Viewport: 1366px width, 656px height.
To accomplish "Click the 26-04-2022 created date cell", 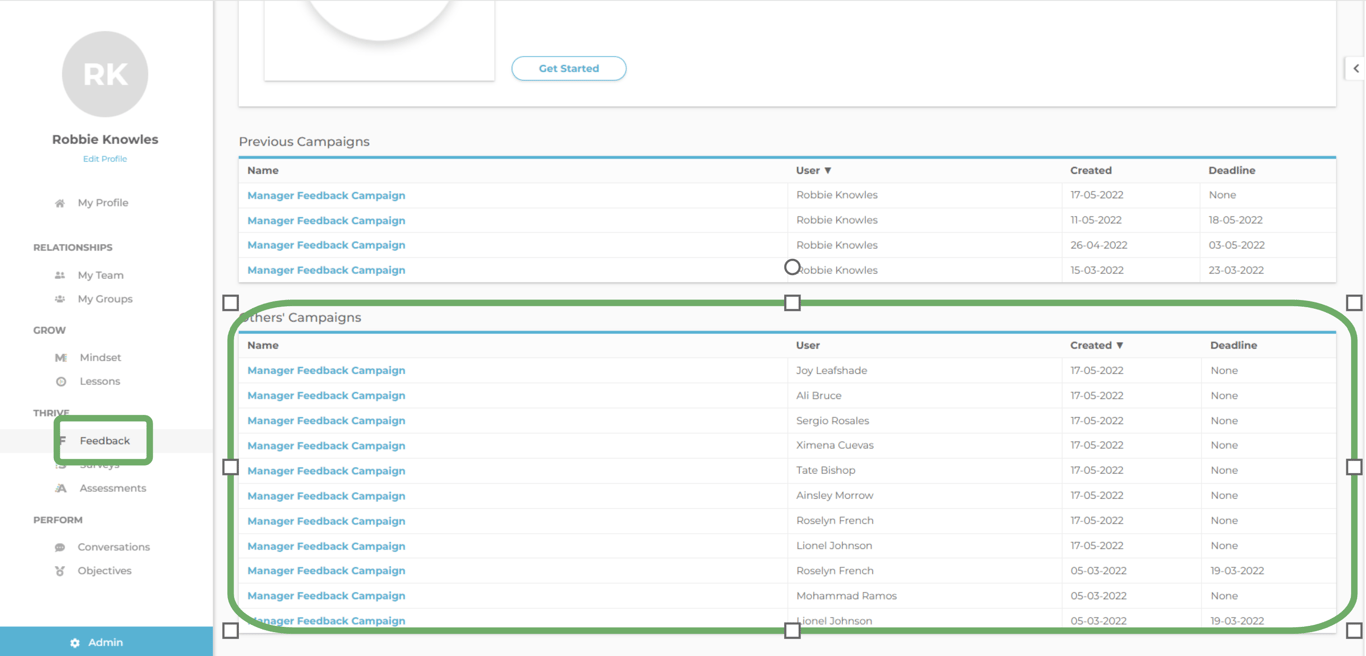I will coord(1098,245).
